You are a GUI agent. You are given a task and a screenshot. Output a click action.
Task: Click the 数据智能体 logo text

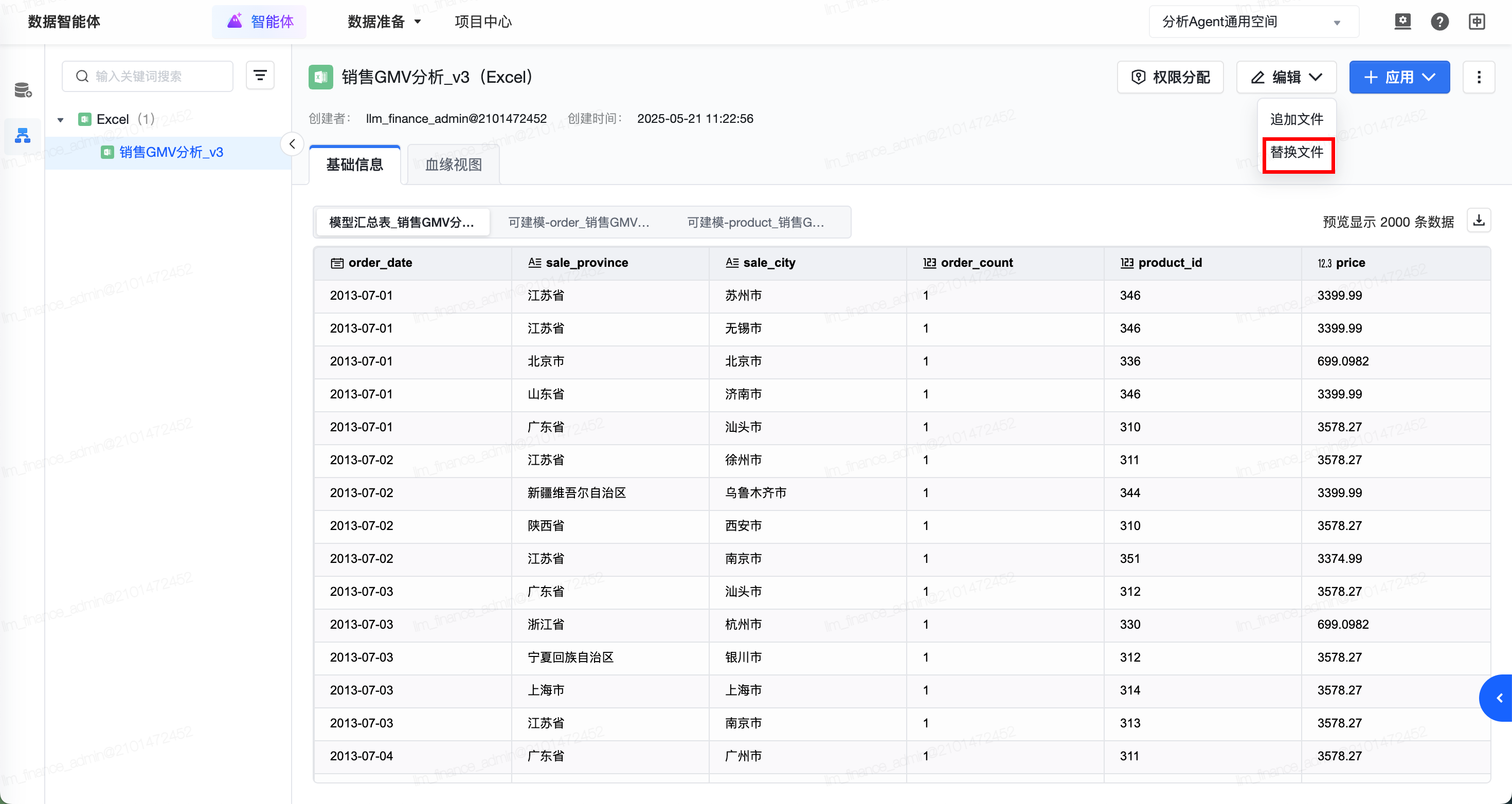tap(64, 22)
